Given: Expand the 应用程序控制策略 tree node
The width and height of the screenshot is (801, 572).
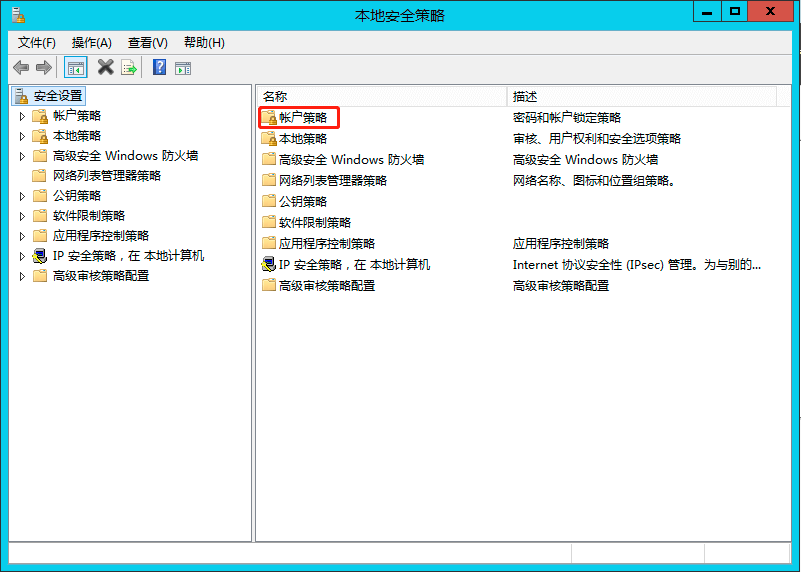Looking at the screenshot, I should point(22,236).
